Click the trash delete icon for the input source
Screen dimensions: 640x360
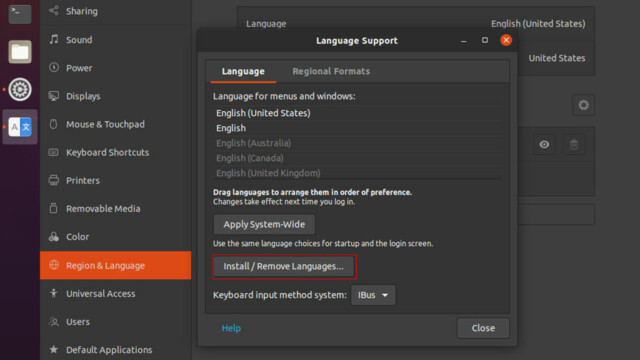(573, 144)
